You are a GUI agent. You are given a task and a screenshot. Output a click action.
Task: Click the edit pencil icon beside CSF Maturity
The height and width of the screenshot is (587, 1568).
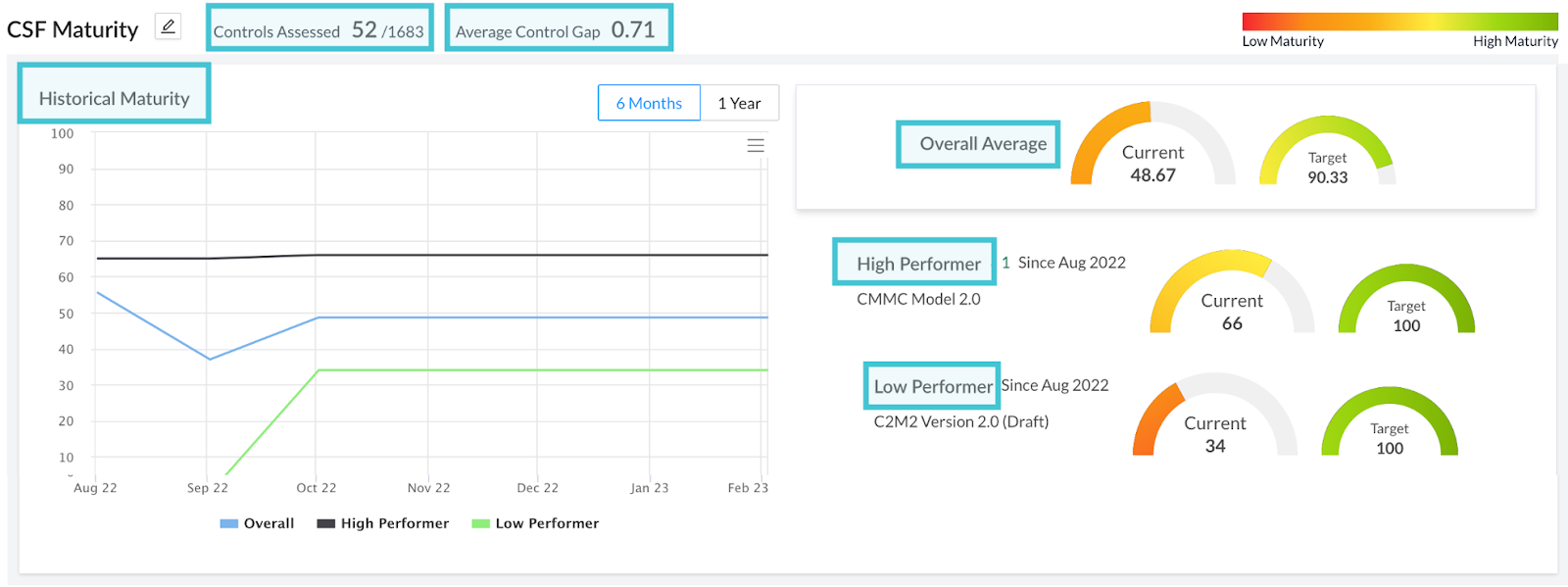[169, 27]
